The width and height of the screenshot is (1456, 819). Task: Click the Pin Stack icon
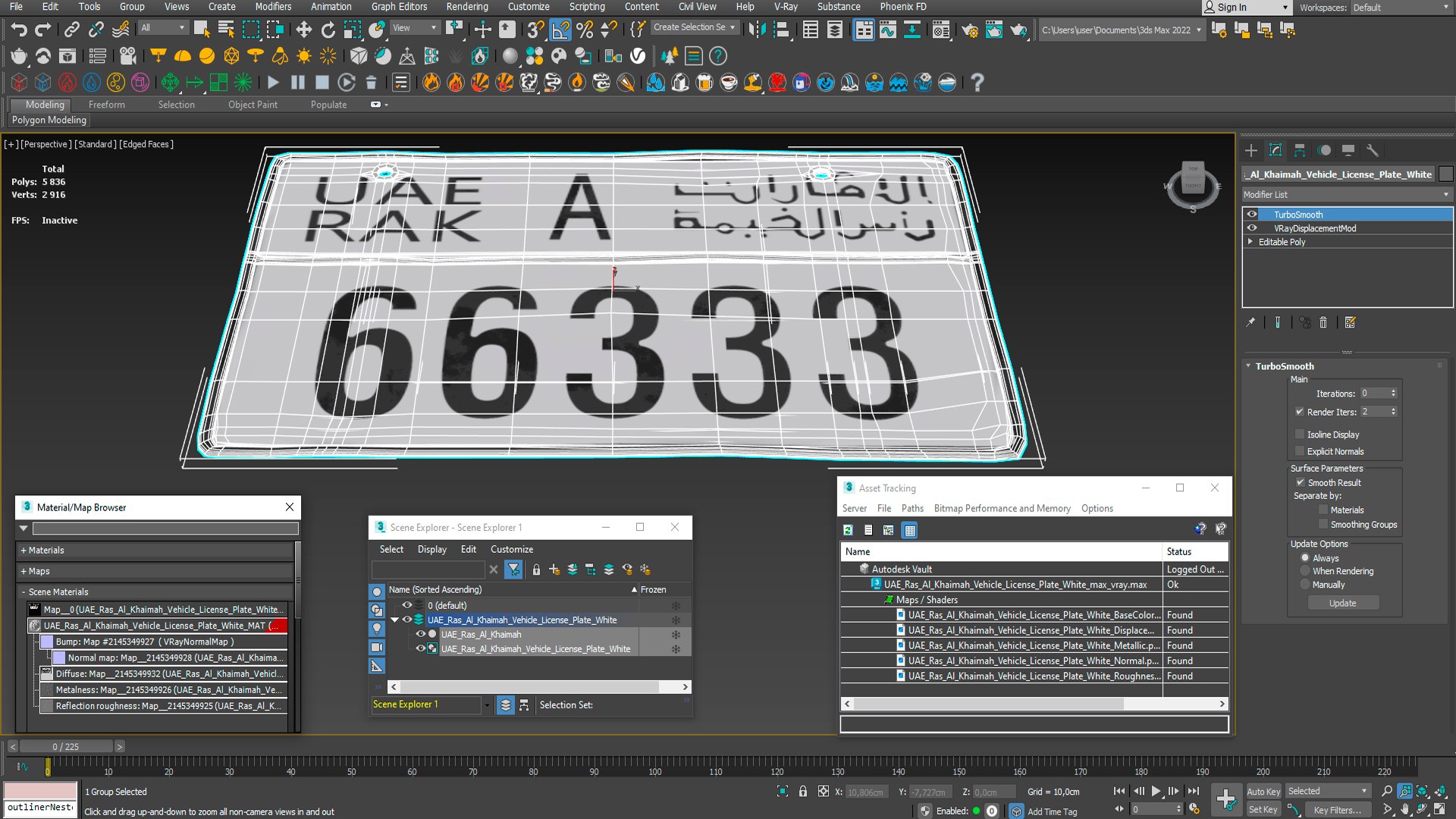click(1250, 322)
